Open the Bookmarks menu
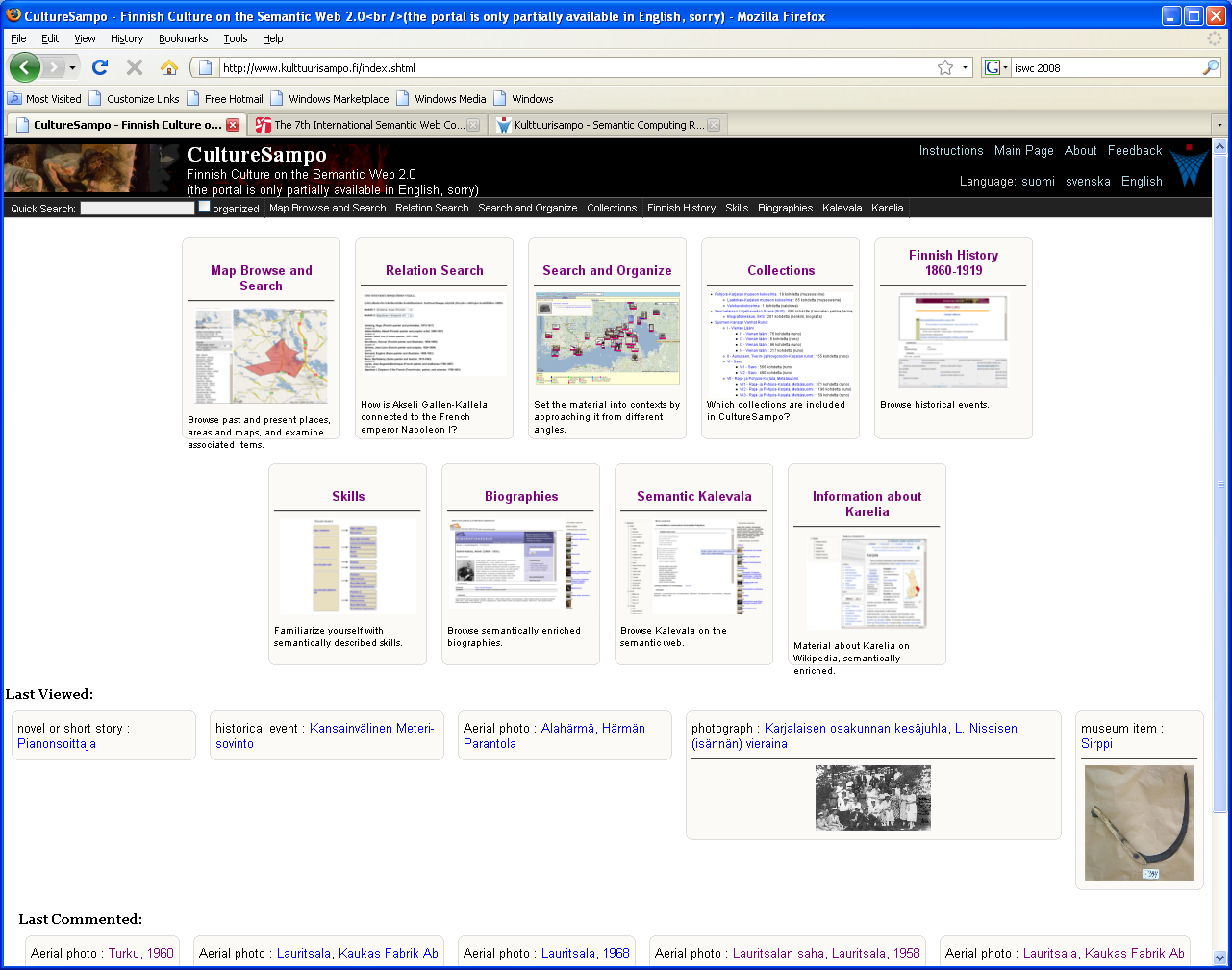 click(183, 38)
